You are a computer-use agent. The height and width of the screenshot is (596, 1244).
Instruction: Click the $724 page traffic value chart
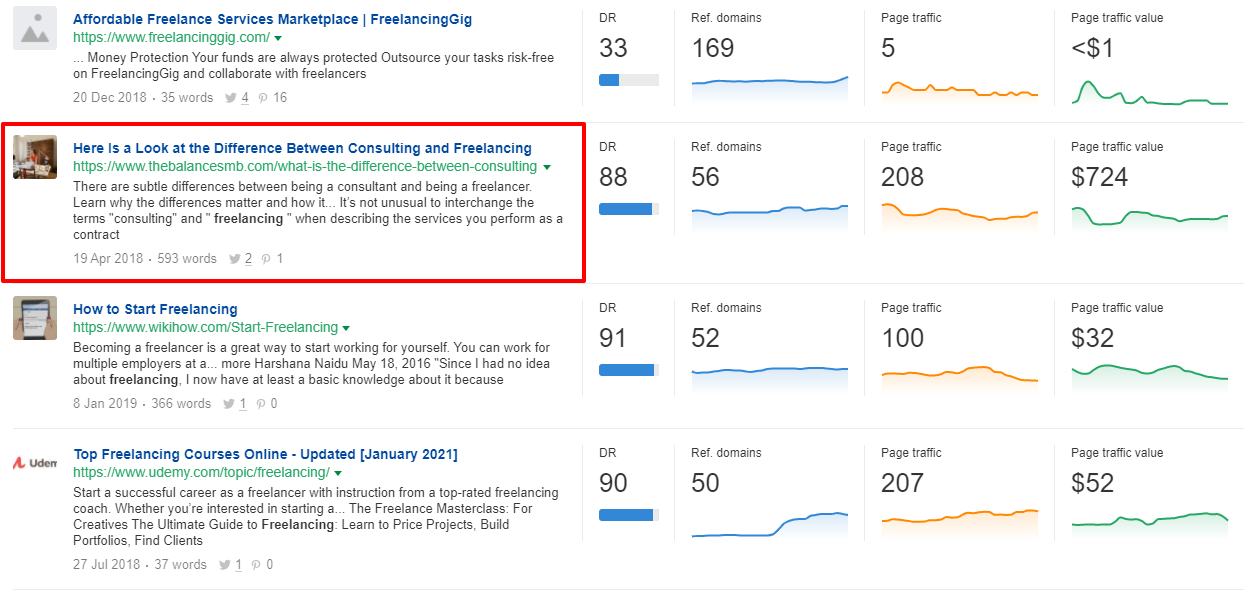point(1149,216)
